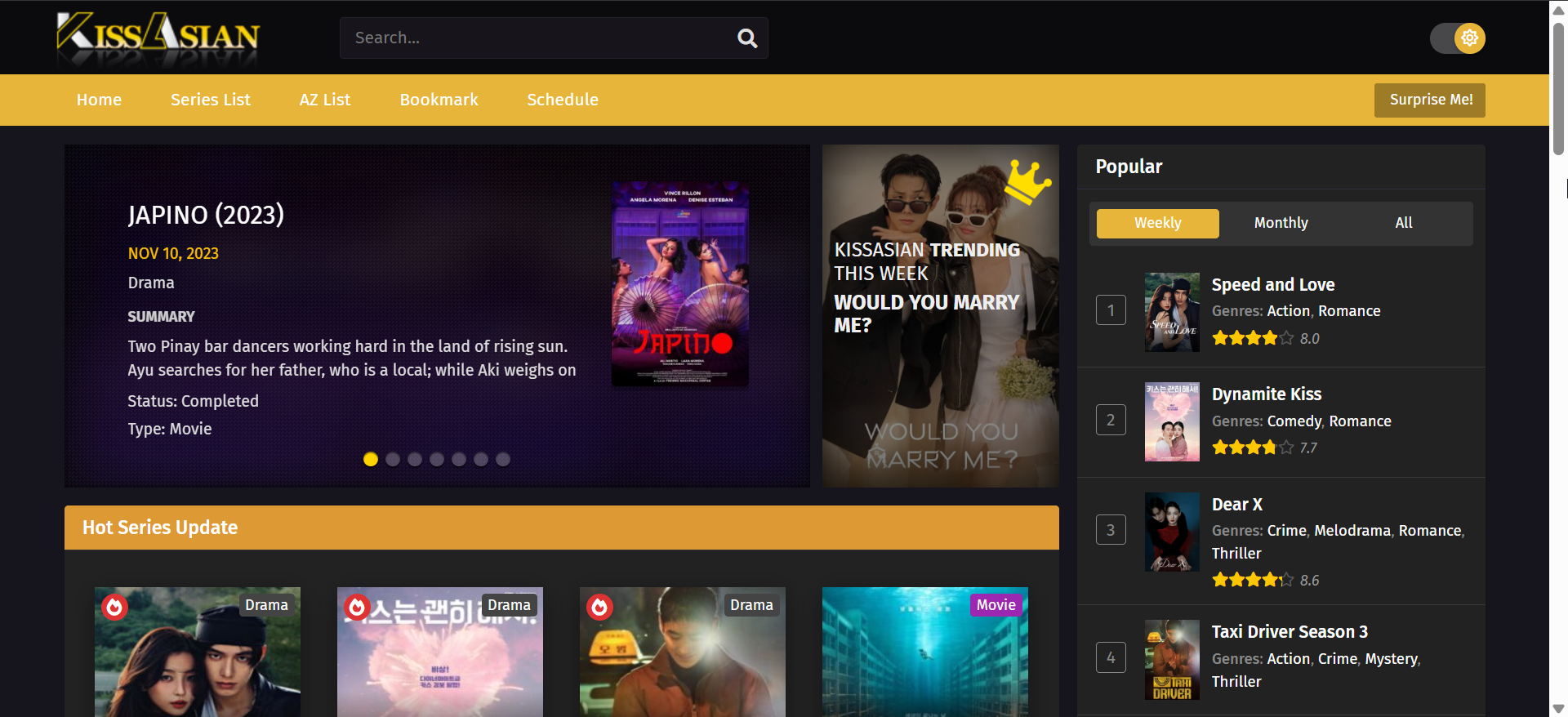Click the 'Status: Completed' text
Viewport: 1568px width, 717px height.
coord(193,401)
